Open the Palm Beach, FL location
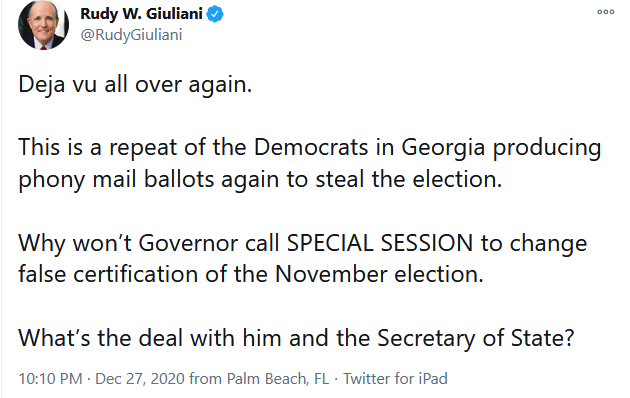630x398 pixels. (x=278, y=379)
